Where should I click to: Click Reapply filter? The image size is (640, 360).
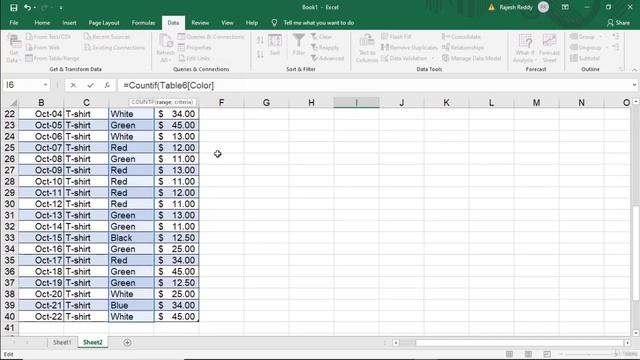325,47
